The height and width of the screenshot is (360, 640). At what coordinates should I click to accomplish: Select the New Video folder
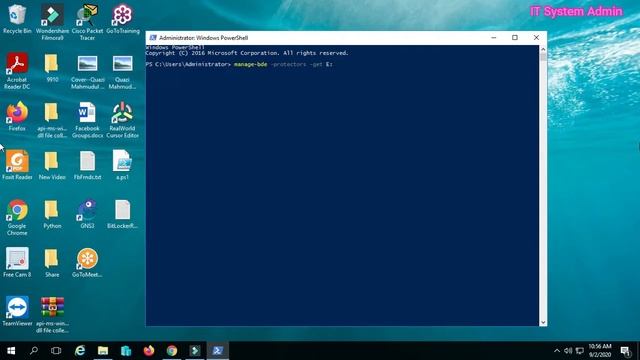tap(52, 165)
